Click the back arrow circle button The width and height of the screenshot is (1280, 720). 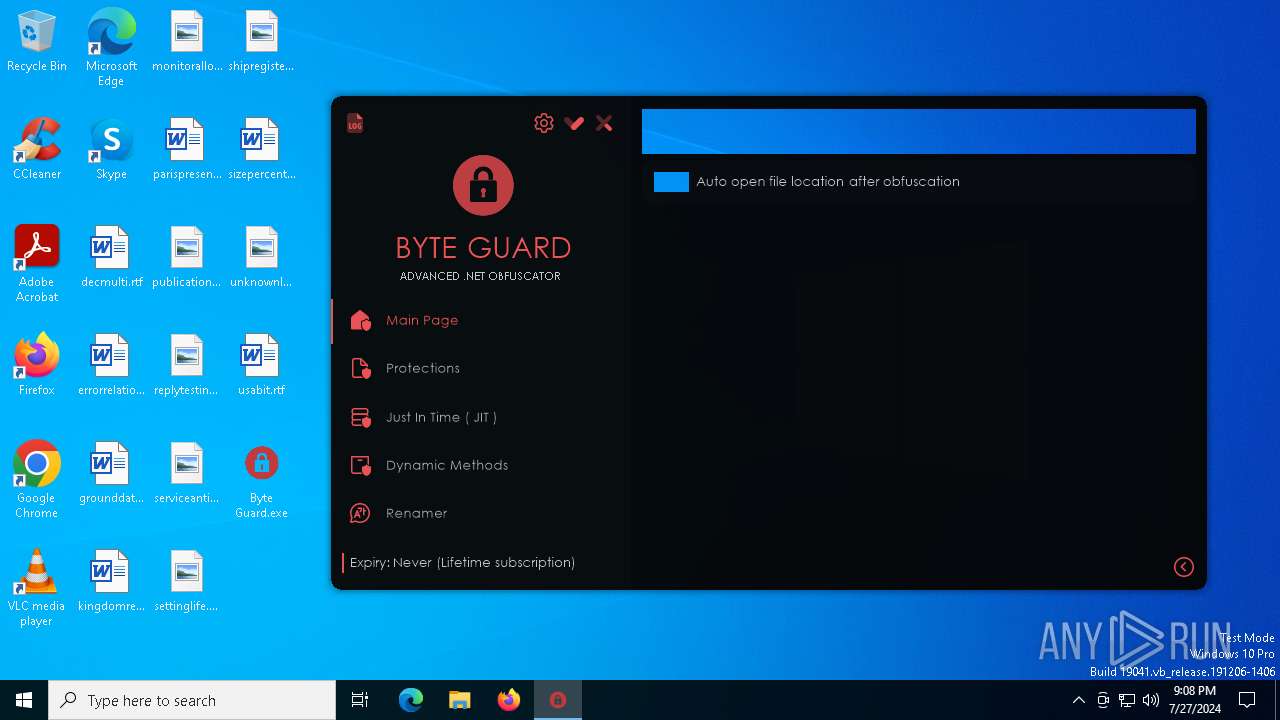click(1184, 567)
